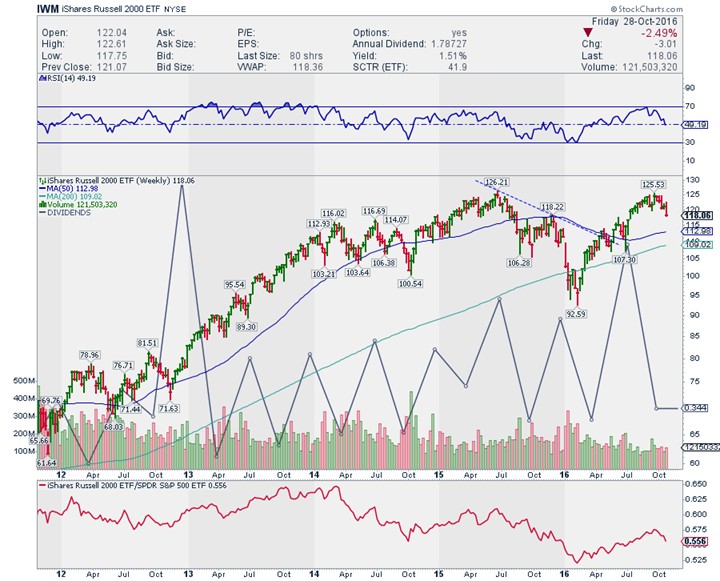Click the 103.21 low price label
720x581 pixels.
(x=324, y=274)
